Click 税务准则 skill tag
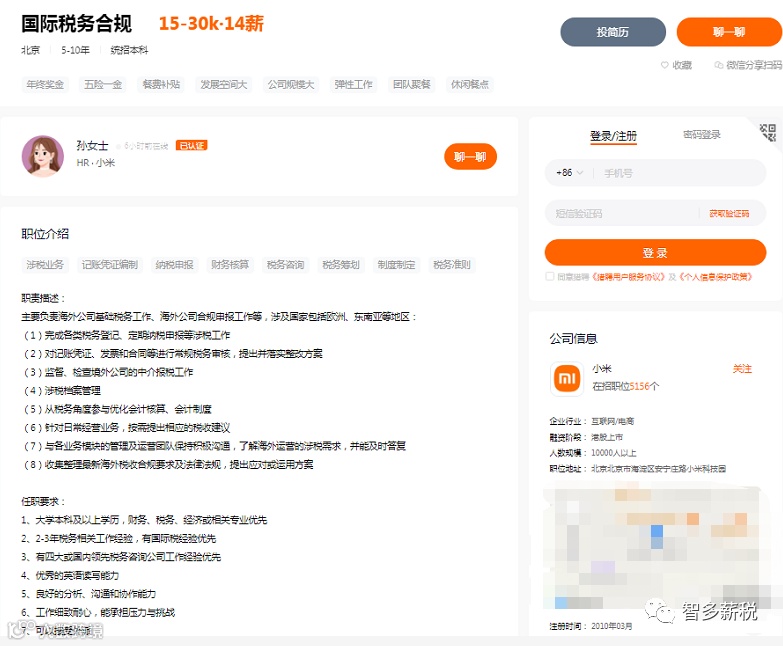 (x=451, y=265)
